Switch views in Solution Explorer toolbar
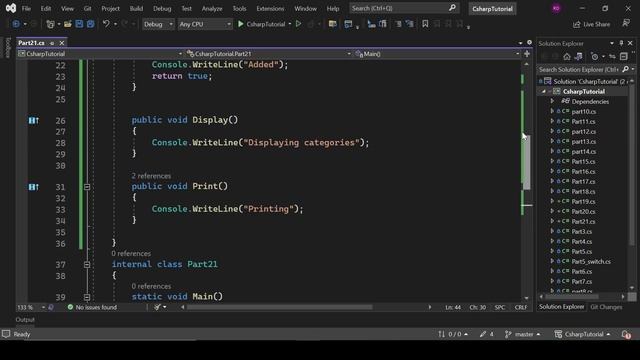The image size is (640, 360). [x=578, y=56]
